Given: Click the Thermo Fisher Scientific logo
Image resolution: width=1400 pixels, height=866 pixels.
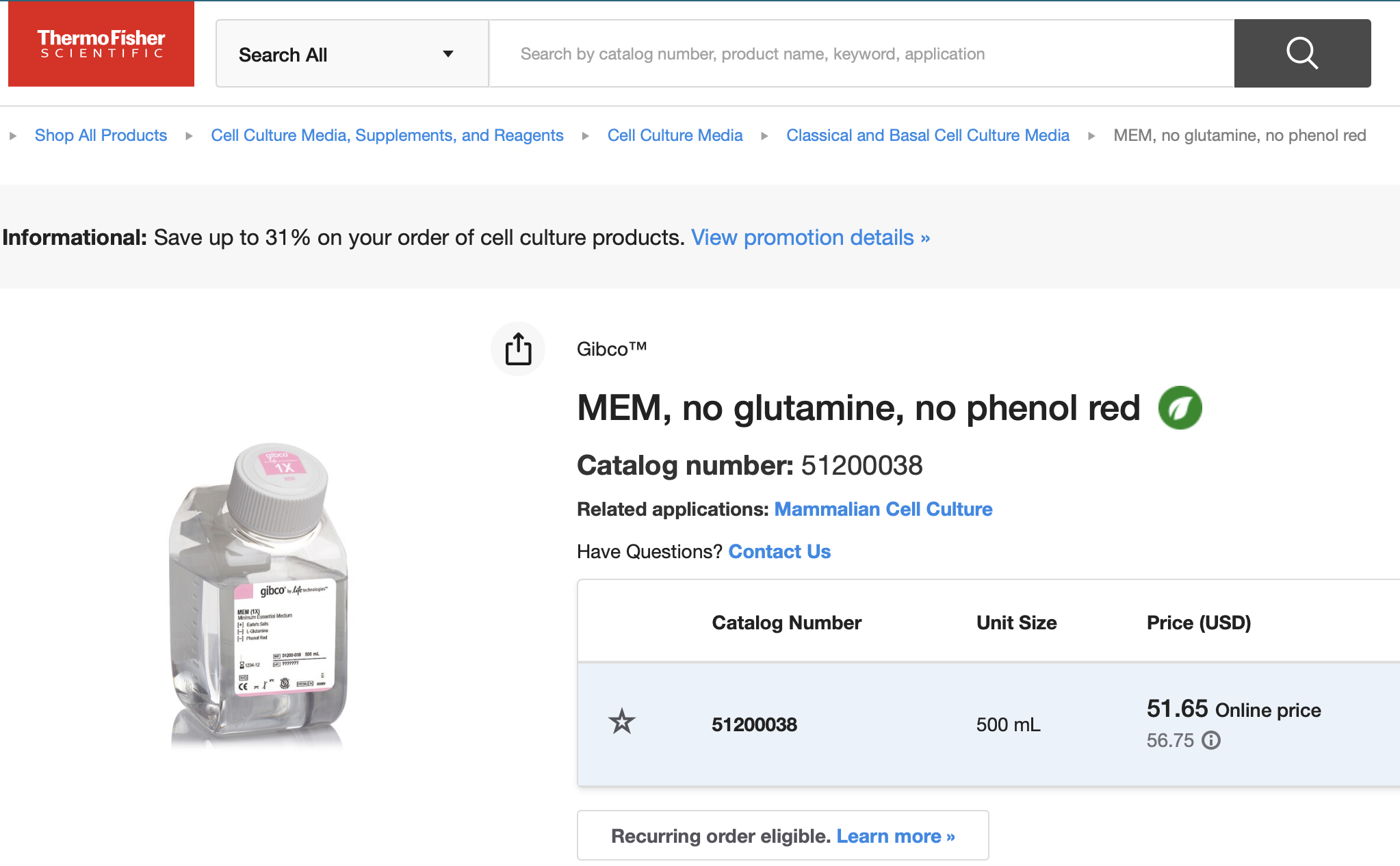Looking at the screenshot, I should click(x=101, y=44).
